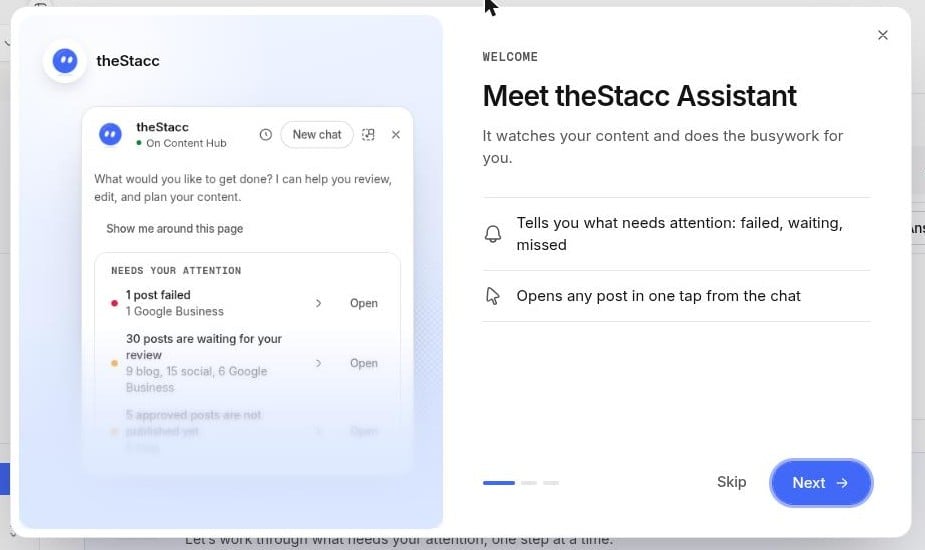The image size is (925, 550).
Task: Select the second progress step indicator
Action: click(x=529, y=483)
